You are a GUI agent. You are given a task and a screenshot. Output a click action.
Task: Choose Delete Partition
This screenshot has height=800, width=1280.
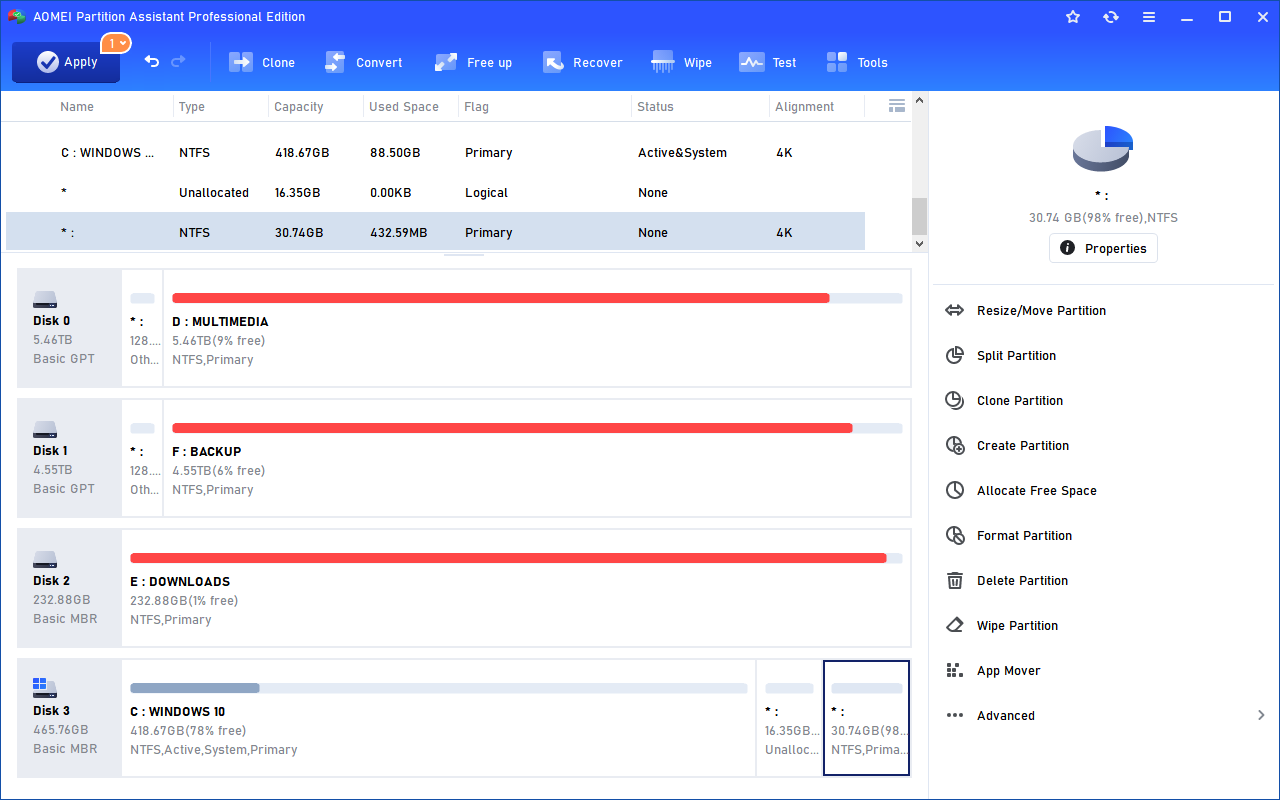tap(1022, 581)
